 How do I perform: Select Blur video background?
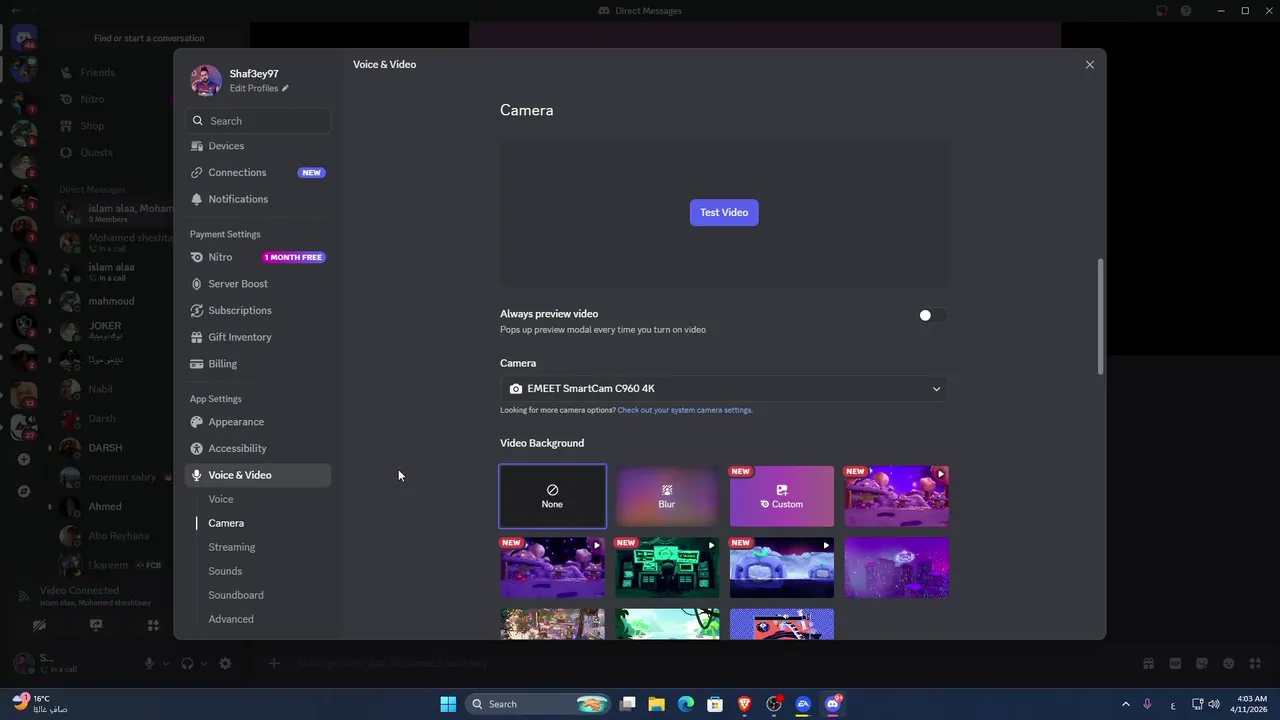[667, 496]
